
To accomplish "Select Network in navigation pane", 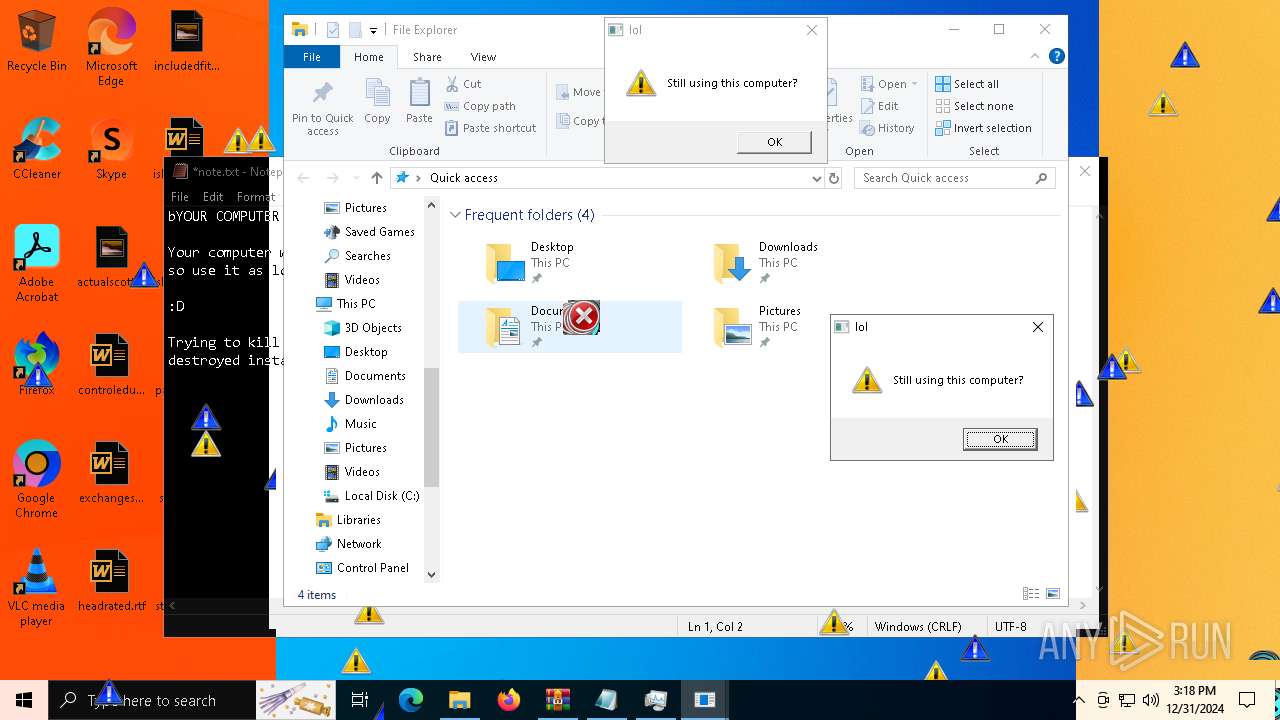I will point(348,544).
